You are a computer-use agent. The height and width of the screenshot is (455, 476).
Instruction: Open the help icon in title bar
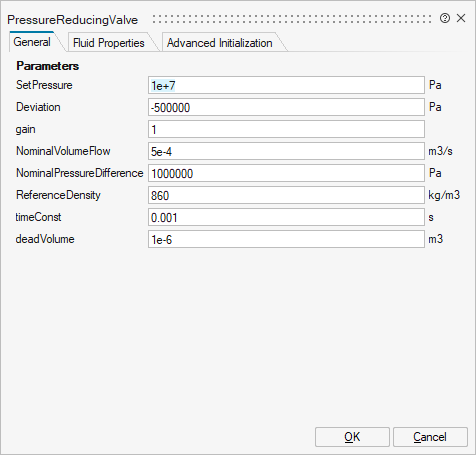click(x=445, y=18)
